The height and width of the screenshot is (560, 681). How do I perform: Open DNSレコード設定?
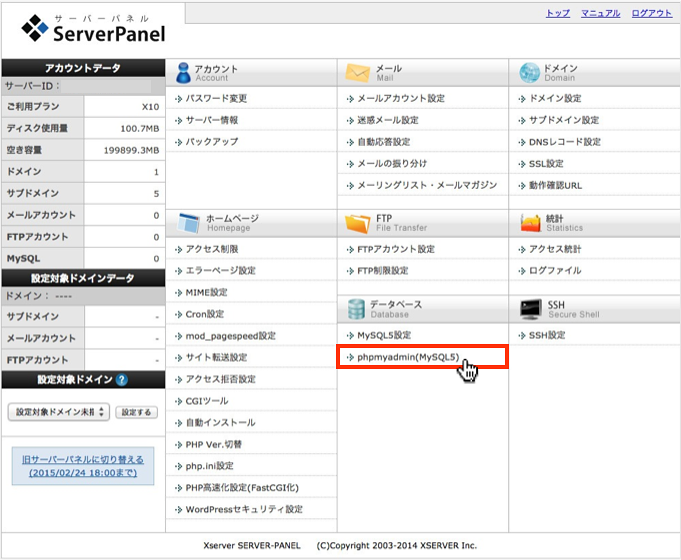[565, 142]
